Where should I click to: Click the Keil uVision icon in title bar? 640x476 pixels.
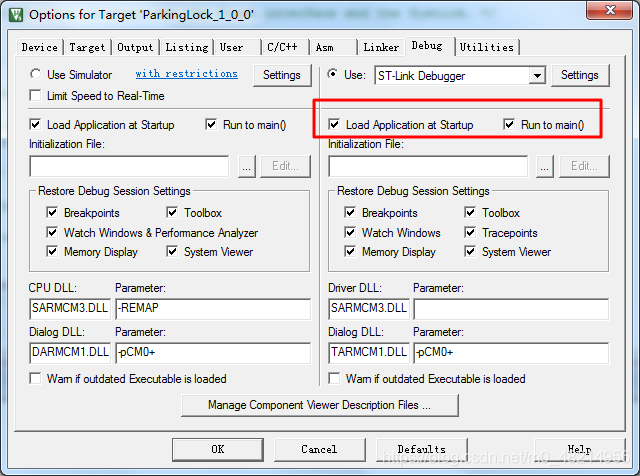click(x=16, y=15)
